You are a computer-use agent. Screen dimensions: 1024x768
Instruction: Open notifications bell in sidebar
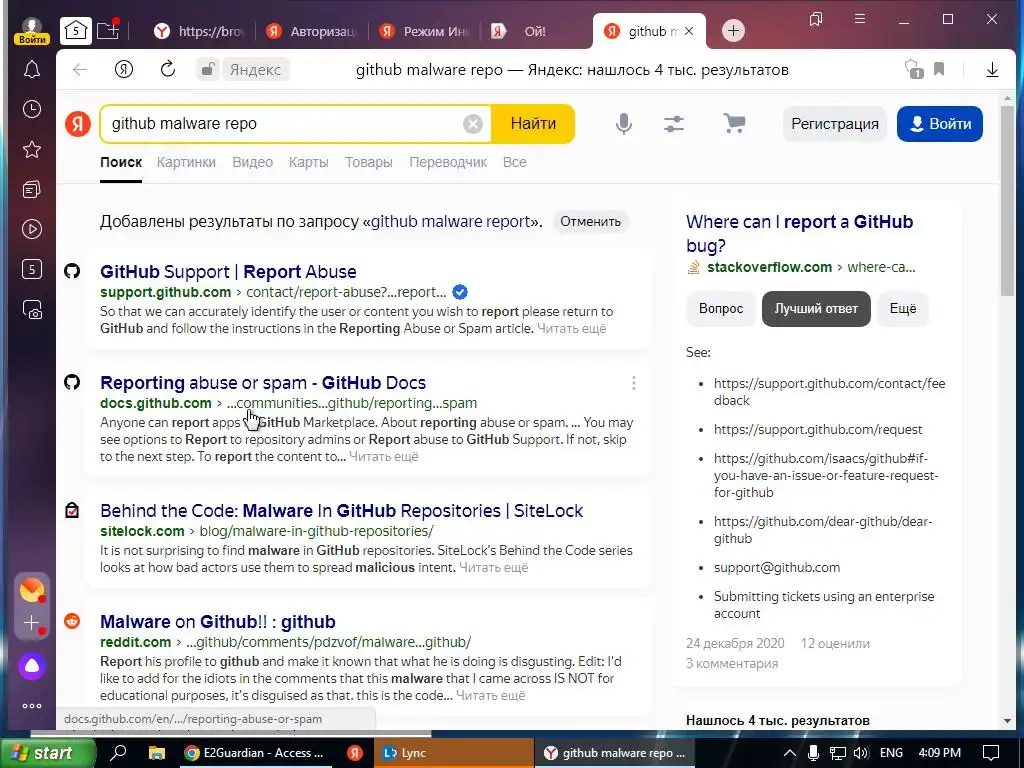pyautogui.click(x=31, y=69)
